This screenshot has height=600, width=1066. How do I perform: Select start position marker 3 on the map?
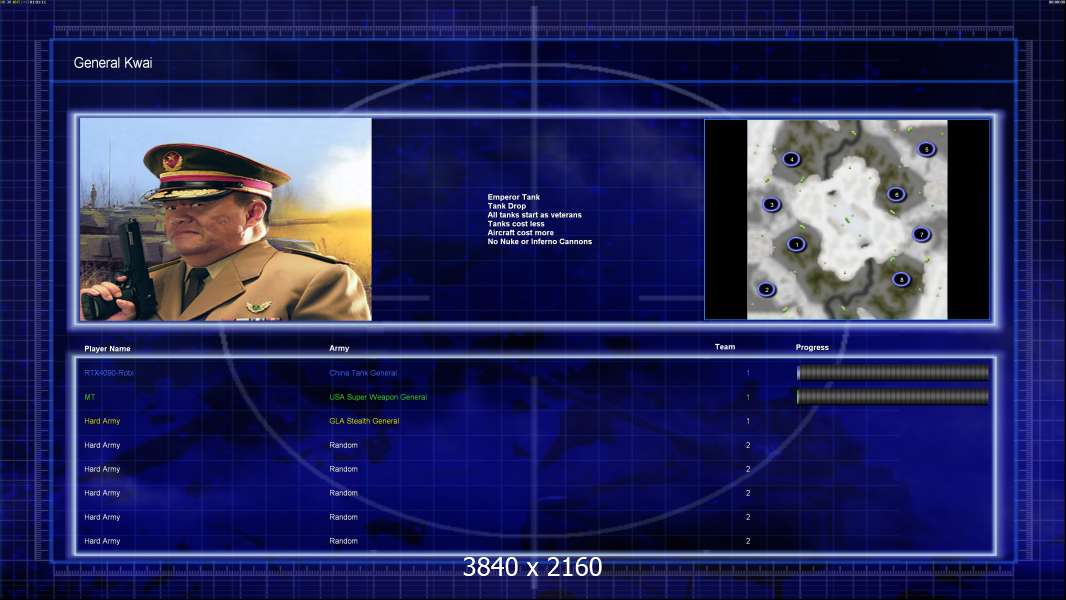772,204
